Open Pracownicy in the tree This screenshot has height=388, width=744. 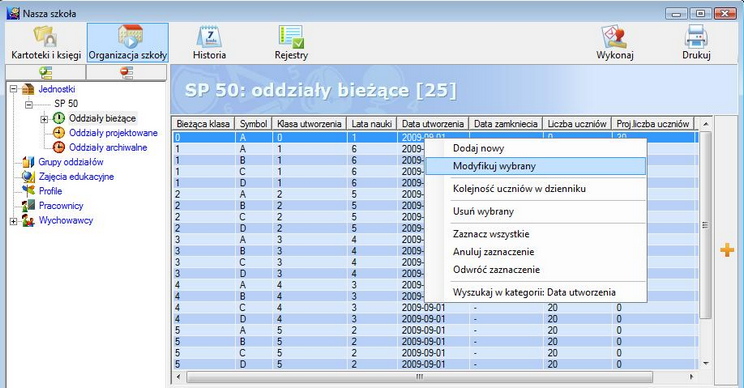tap(61, 206)
